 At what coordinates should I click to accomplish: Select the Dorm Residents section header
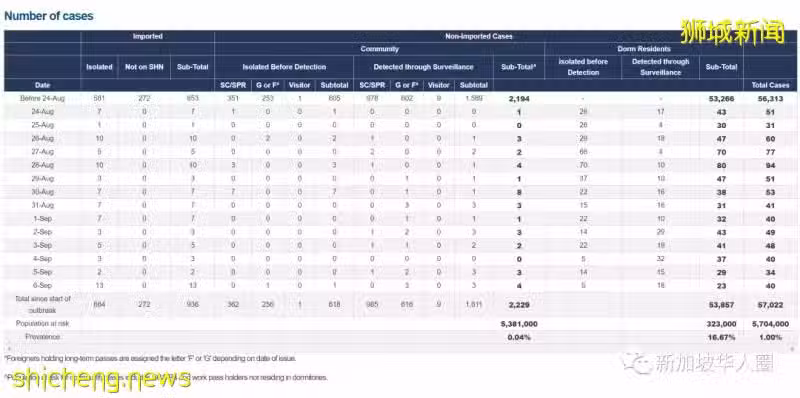(644, 49)
